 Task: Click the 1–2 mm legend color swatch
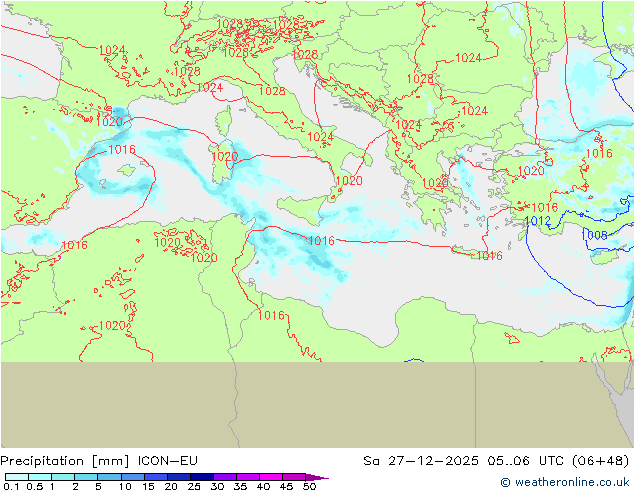63,477
